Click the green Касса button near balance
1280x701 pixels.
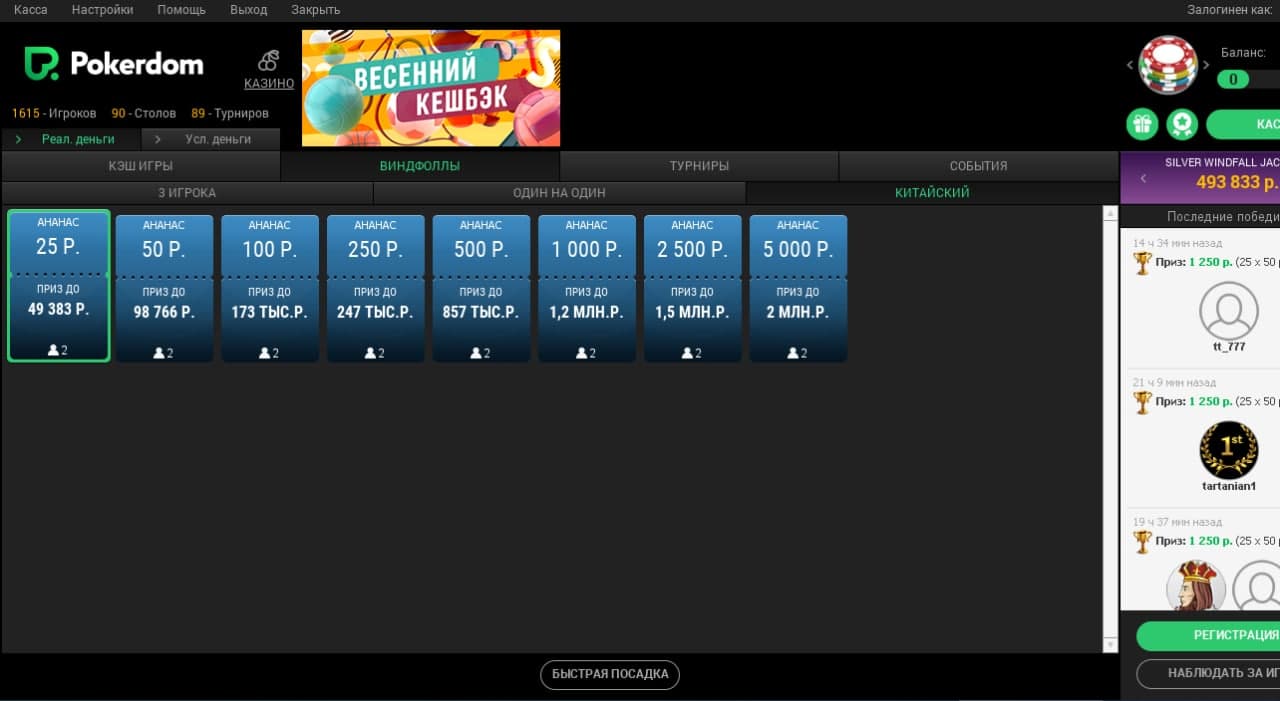[x=1243, y=124]
